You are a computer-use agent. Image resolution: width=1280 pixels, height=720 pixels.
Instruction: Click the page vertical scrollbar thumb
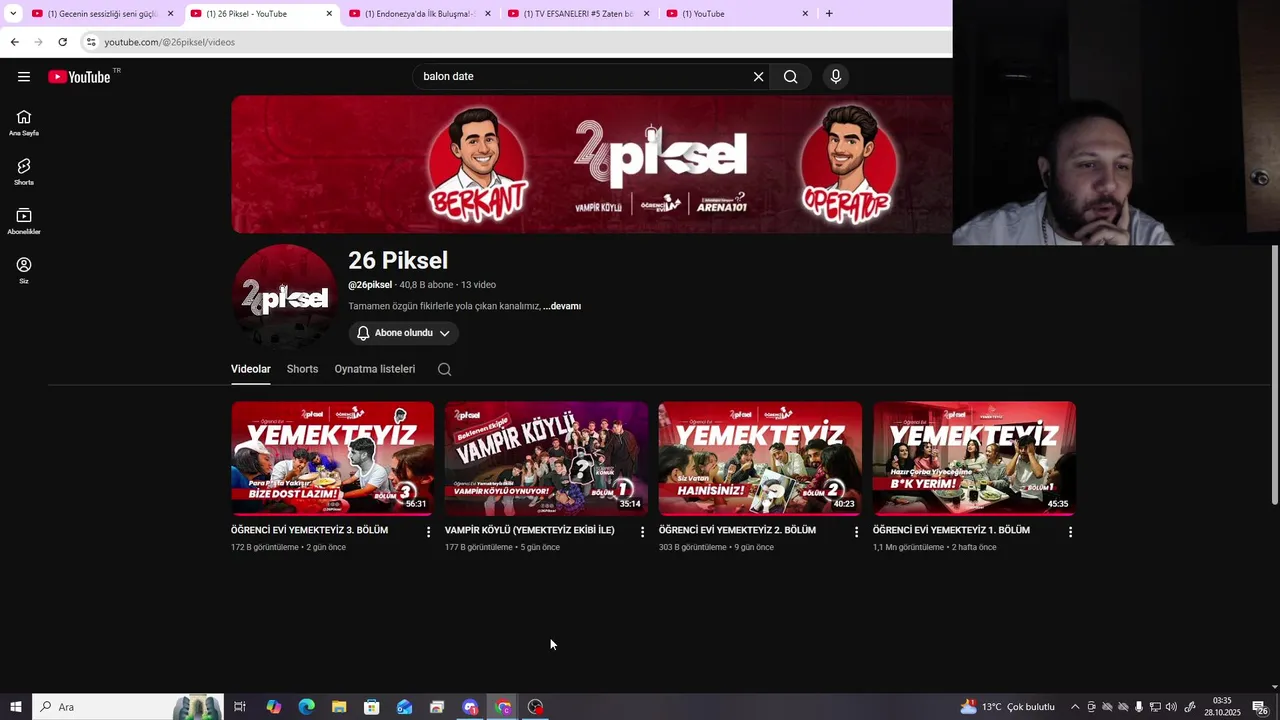tap(1275, 375)
